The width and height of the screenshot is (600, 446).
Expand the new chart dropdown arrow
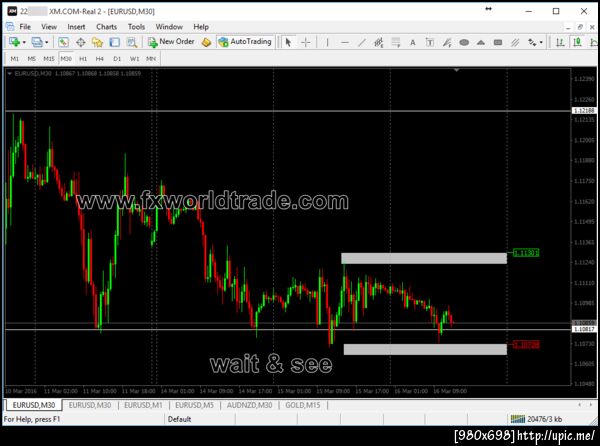point(24,42)
